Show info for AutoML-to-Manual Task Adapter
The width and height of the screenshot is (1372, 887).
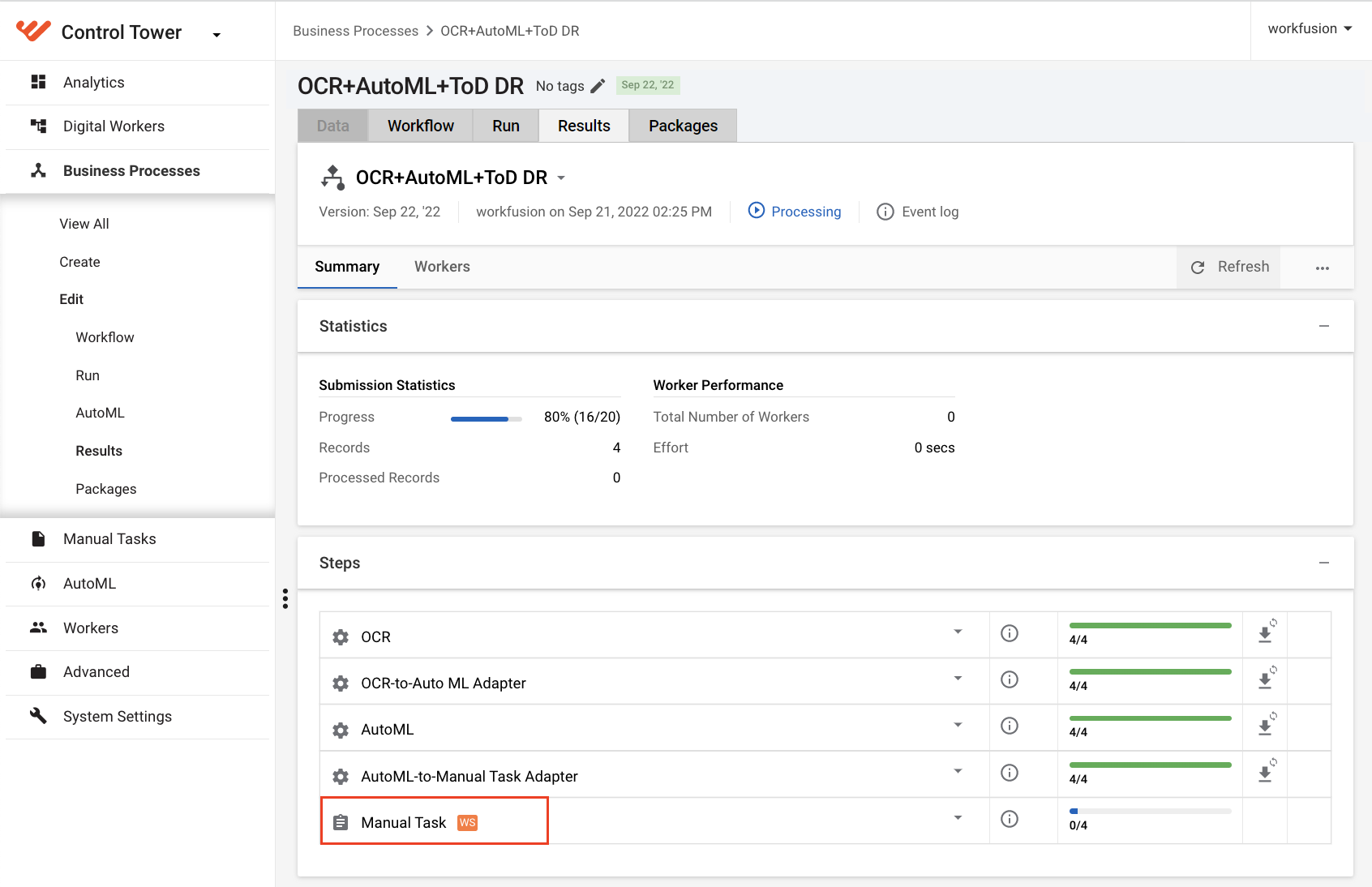click(1010, 773)
